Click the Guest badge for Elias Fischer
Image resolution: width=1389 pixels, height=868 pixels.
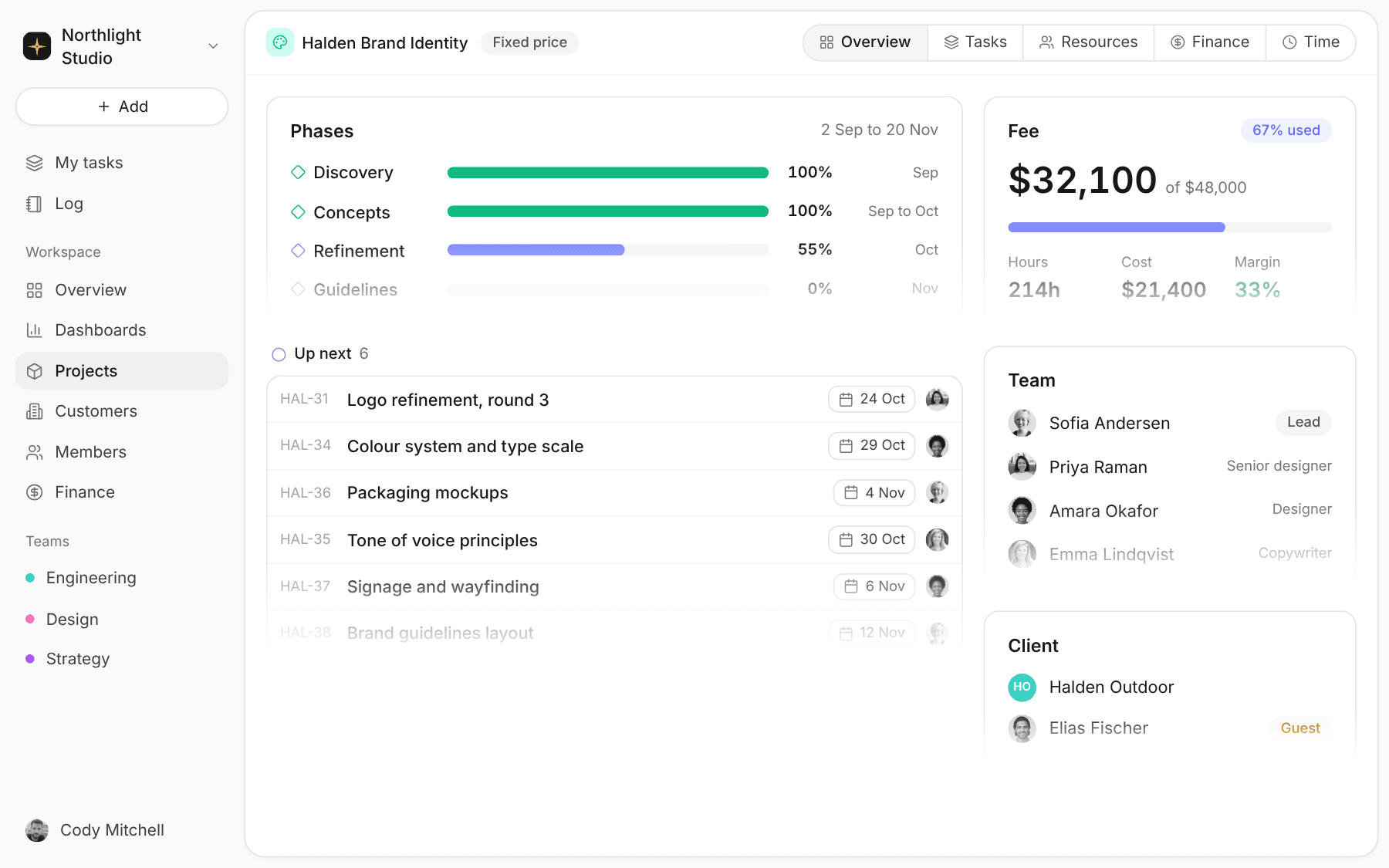(1300, 728)
